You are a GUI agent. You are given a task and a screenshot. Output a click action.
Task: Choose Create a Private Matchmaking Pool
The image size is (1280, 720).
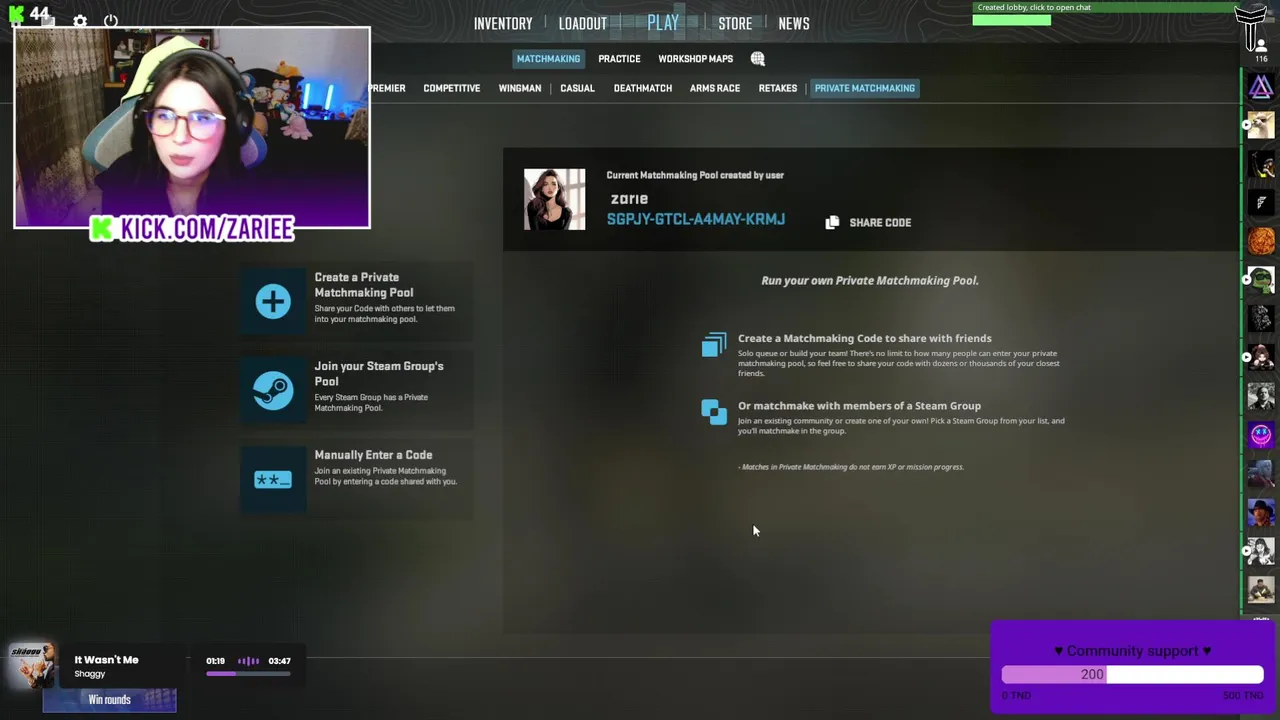(356, 300)
